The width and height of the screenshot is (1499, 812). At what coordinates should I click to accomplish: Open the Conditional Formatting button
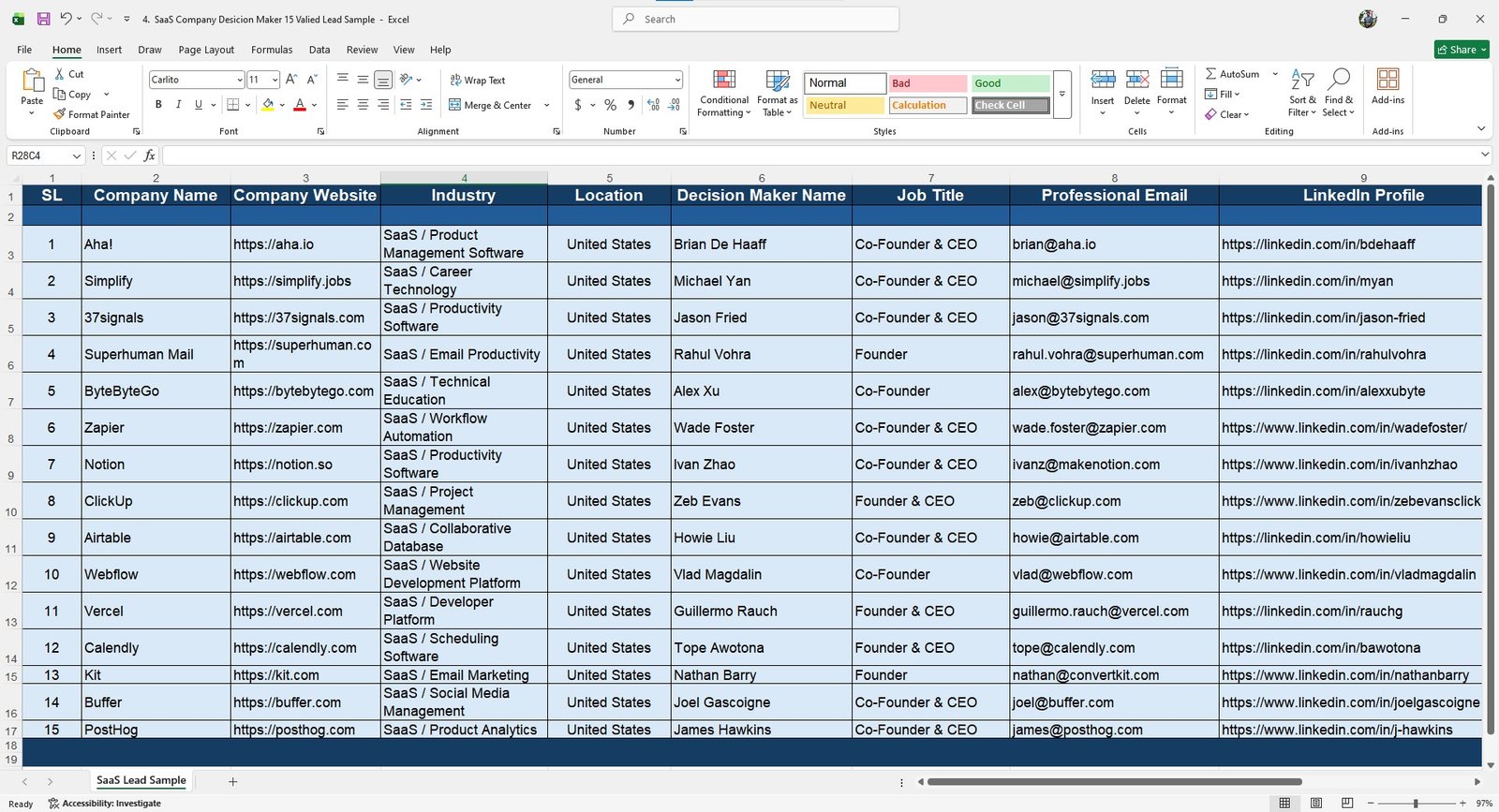click(x=724, y=93)
